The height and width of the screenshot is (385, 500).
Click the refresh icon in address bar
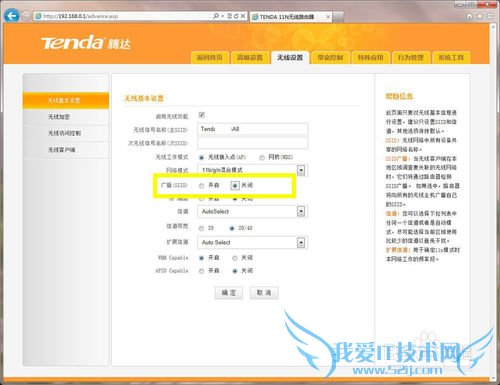[x=236, y=16]
